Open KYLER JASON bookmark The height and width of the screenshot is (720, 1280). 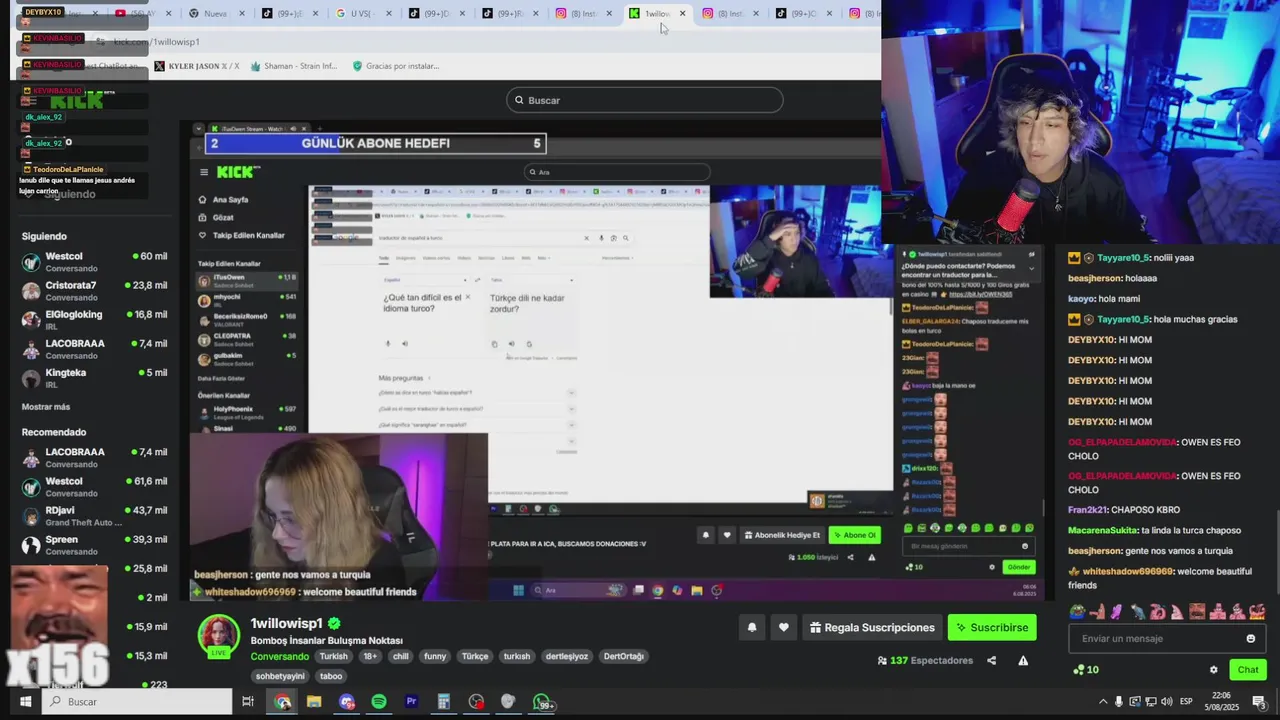(x=197, y=66)
